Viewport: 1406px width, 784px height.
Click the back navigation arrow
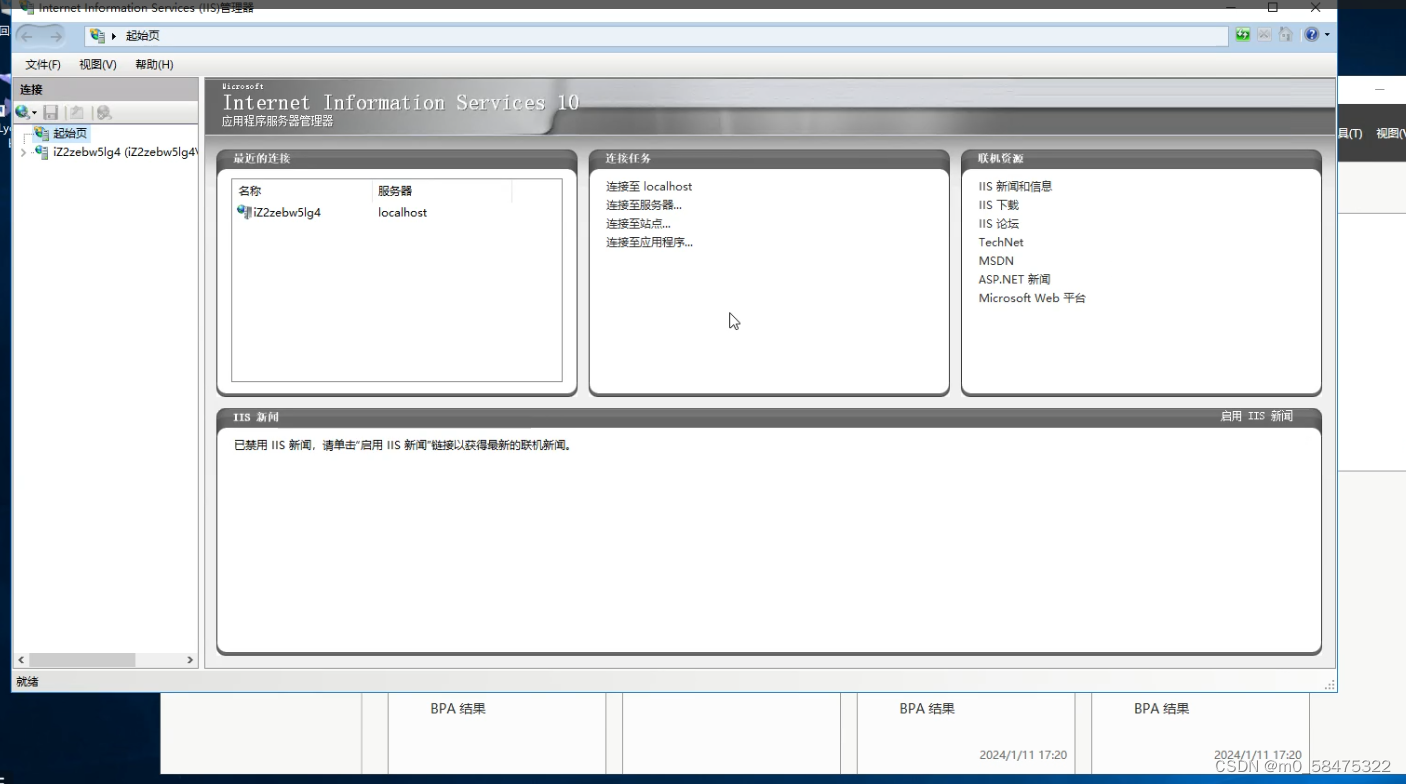point(28,35)
